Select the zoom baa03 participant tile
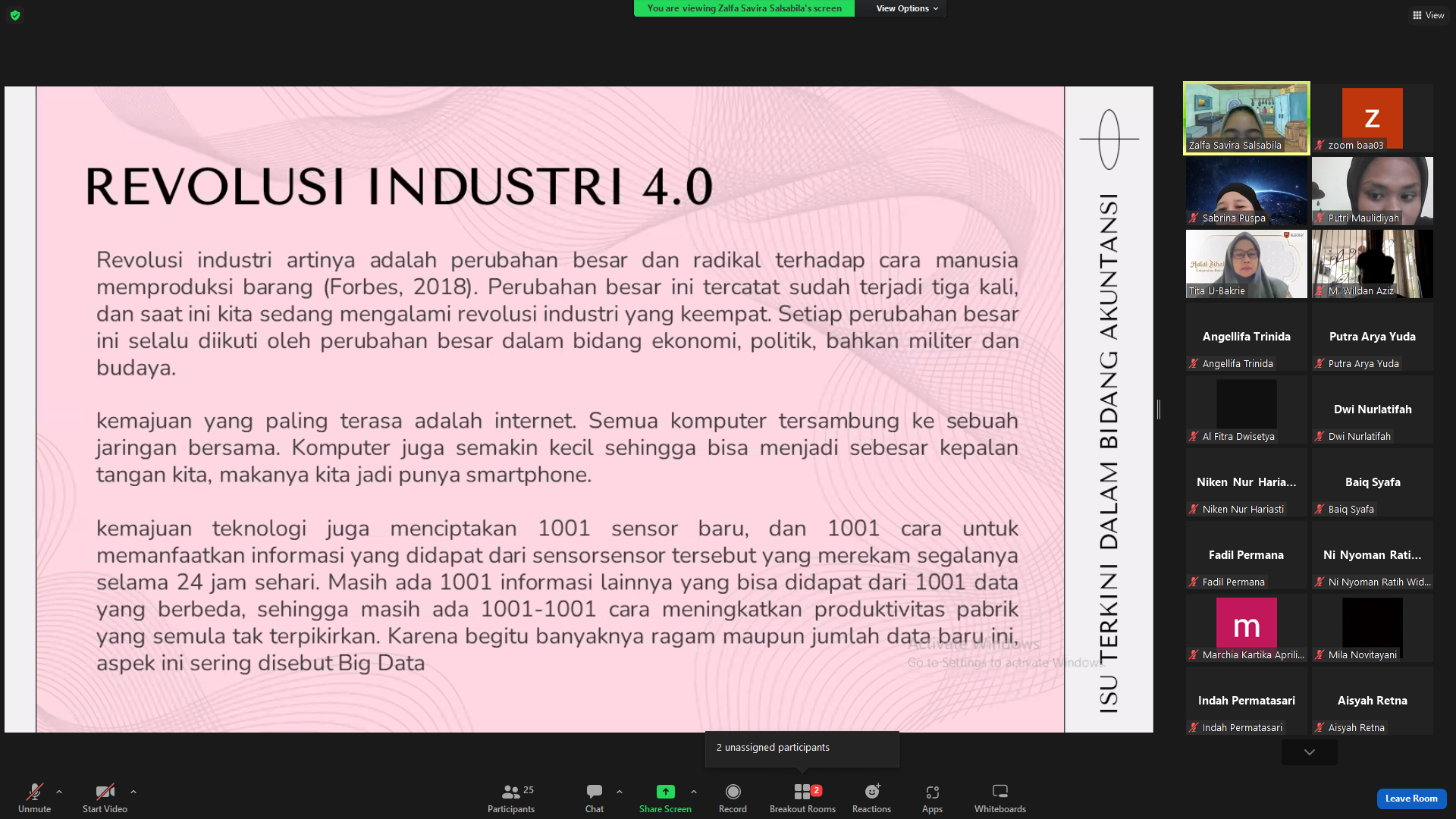This screenshot has width=1456, height=819. [1373, 118]
